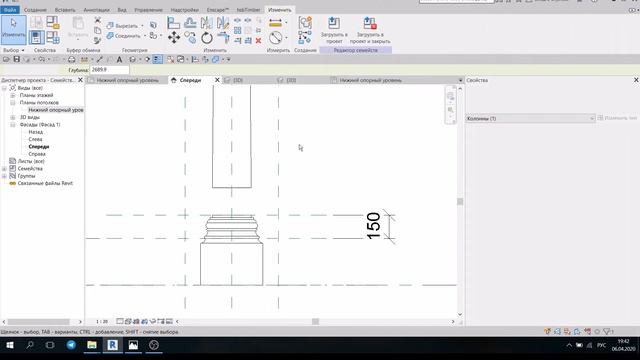Expand the Планы этажей node

(13, 95)
